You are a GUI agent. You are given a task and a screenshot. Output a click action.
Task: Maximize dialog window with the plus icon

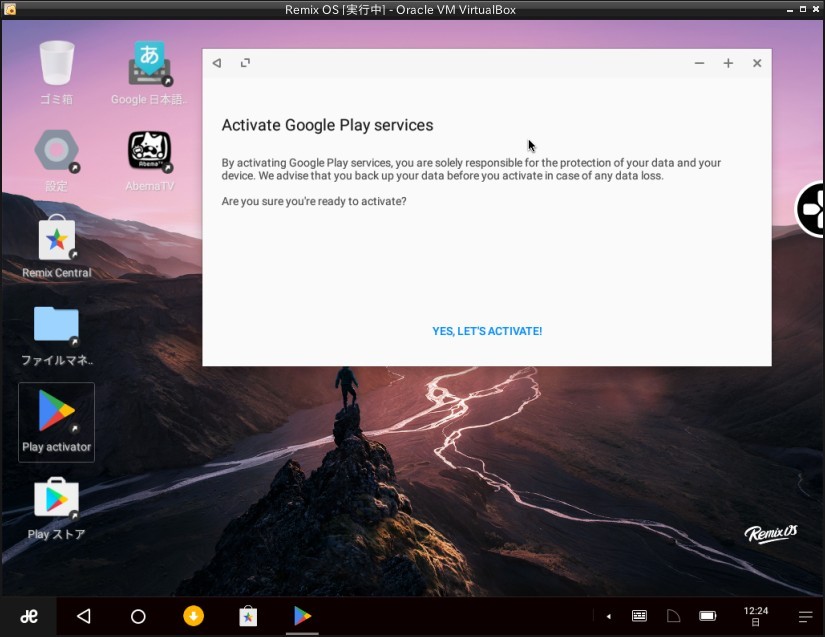728,63
